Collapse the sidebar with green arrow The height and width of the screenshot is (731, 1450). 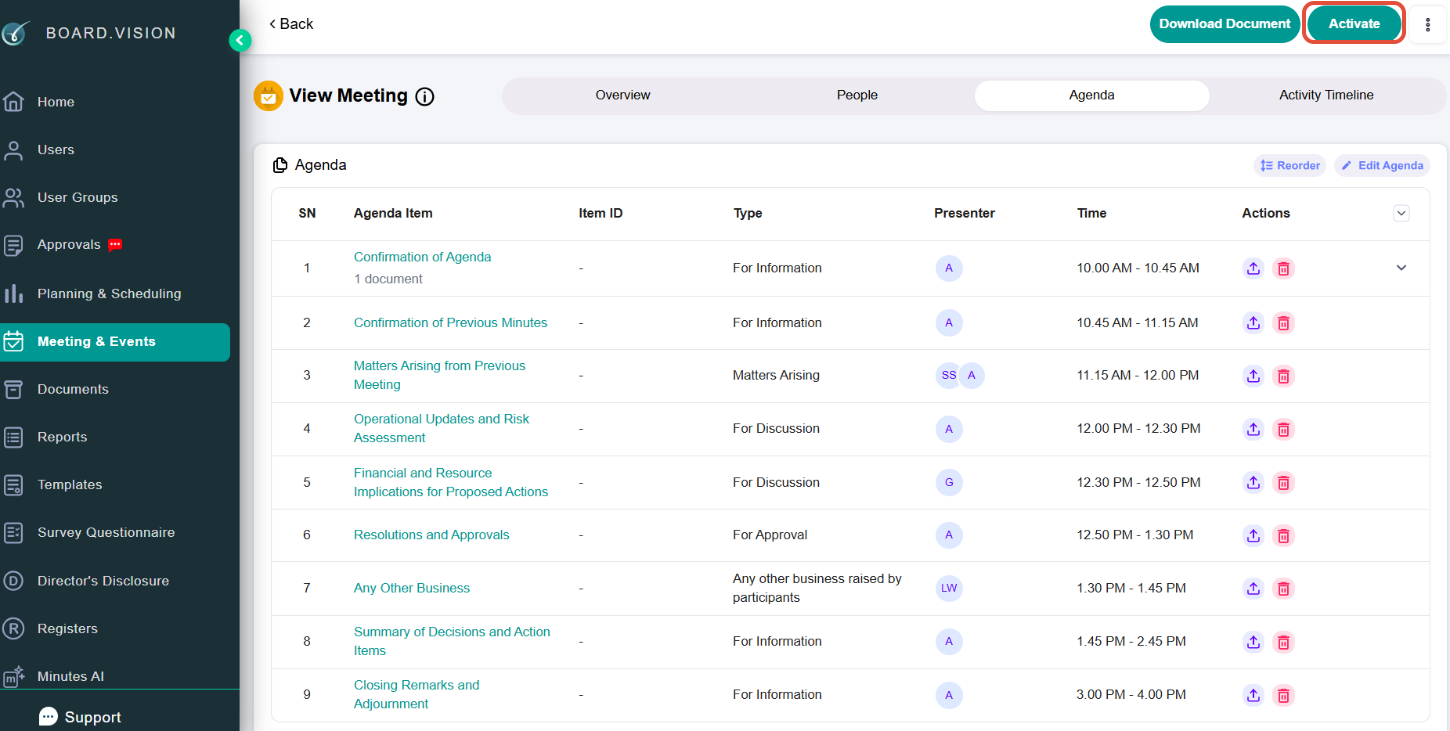pos(240,40)
